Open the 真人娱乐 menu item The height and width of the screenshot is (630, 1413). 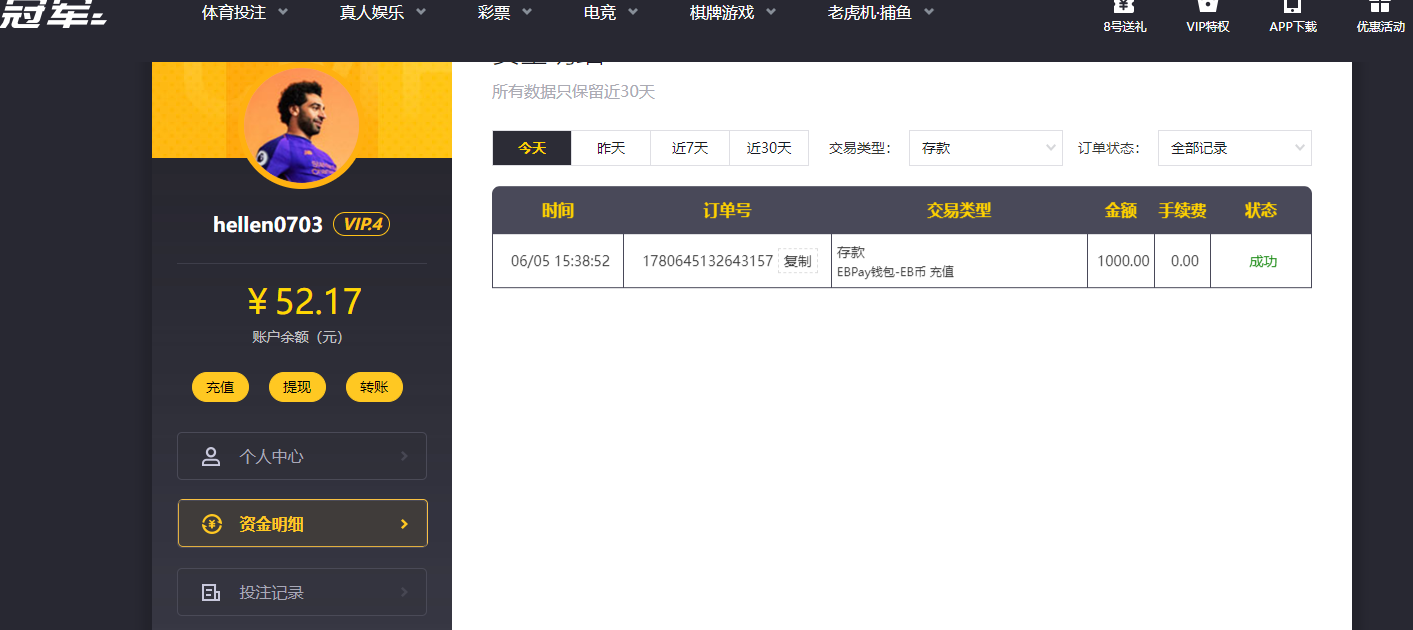(372, 13)
